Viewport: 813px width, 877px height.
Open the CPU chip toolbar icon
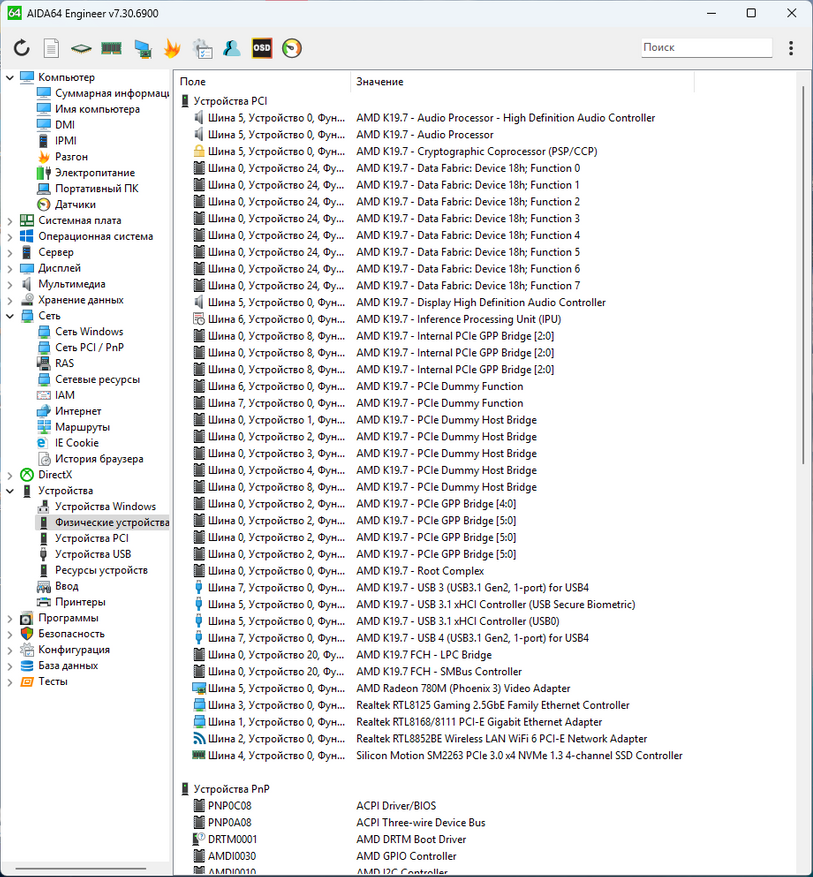click(x=81, y=49)
